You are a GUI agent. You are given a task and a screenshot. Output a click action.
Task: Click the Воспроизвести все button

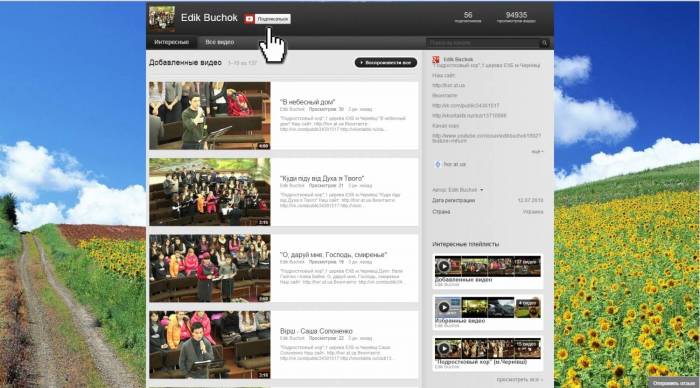pos(386,63)
